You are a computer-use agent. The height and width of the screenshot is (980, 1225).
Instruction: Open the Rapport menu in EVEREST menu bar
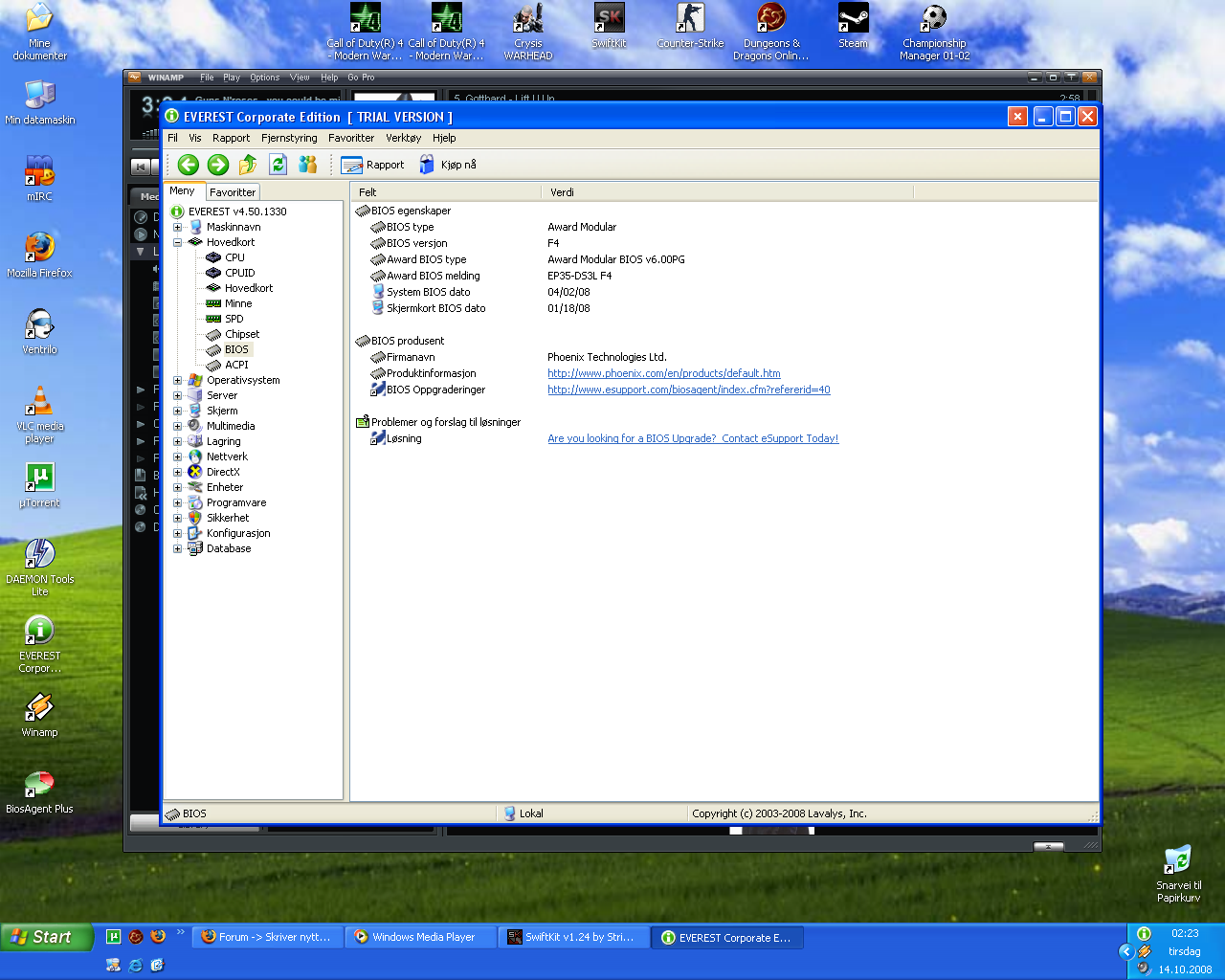point(231,138)
